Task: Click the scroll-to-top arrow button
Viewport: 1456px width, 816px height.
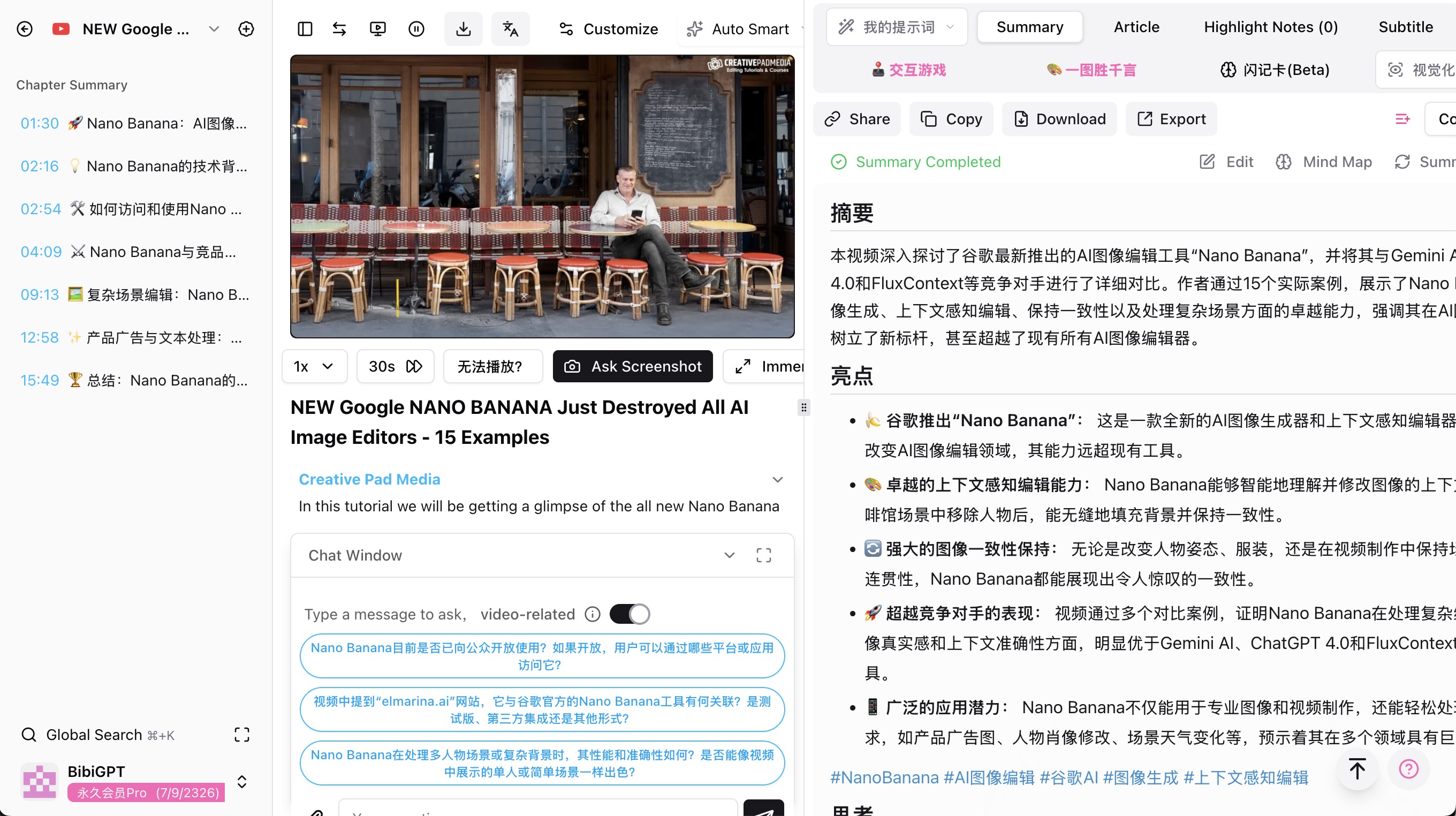Action: tap(1356, 769)
